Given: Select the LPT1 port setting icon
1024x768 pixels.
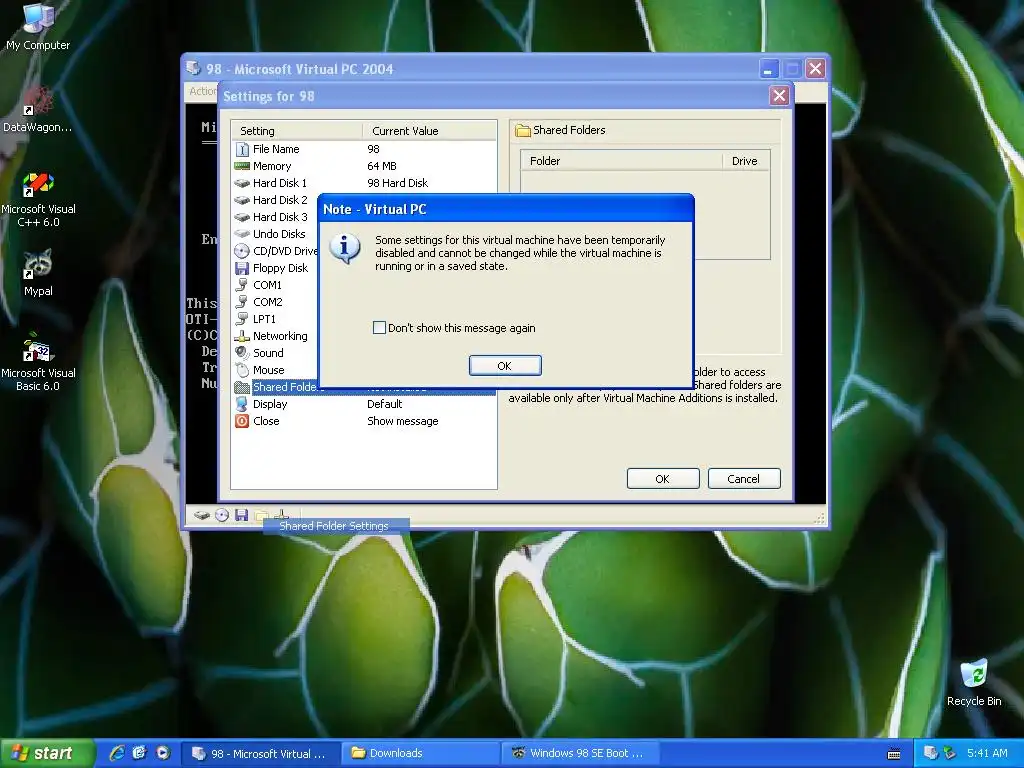Looking at the screenshot, I should coord(242,319).
